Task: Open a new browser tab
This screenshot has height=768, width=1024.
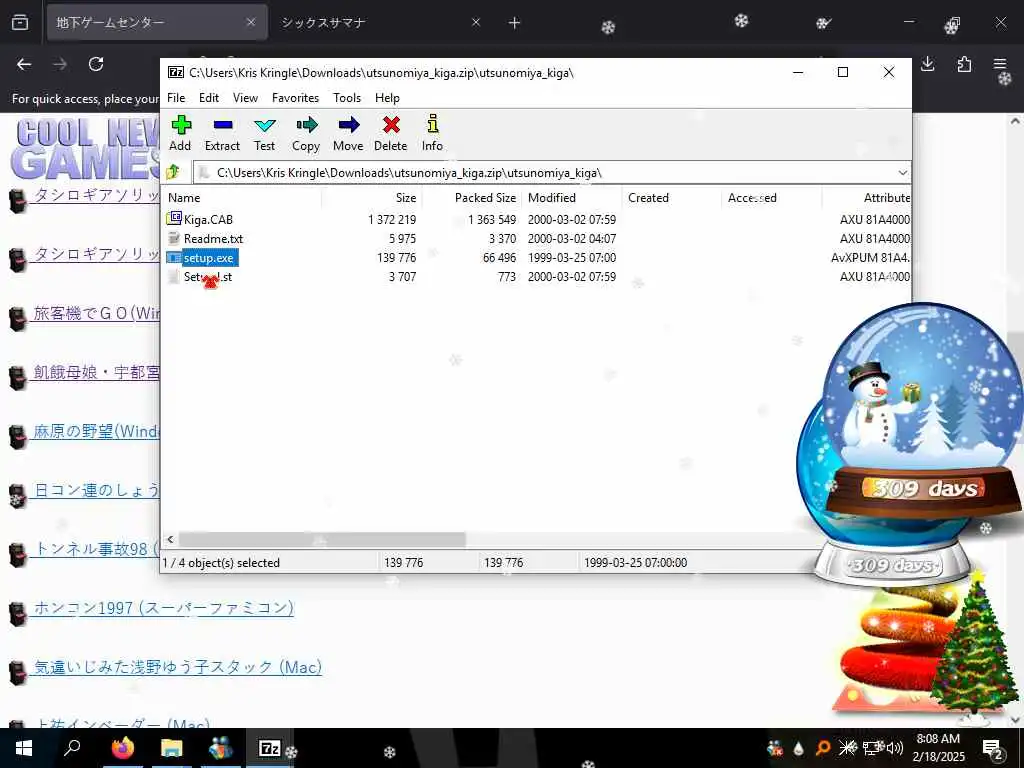Action: coord(515,23)
